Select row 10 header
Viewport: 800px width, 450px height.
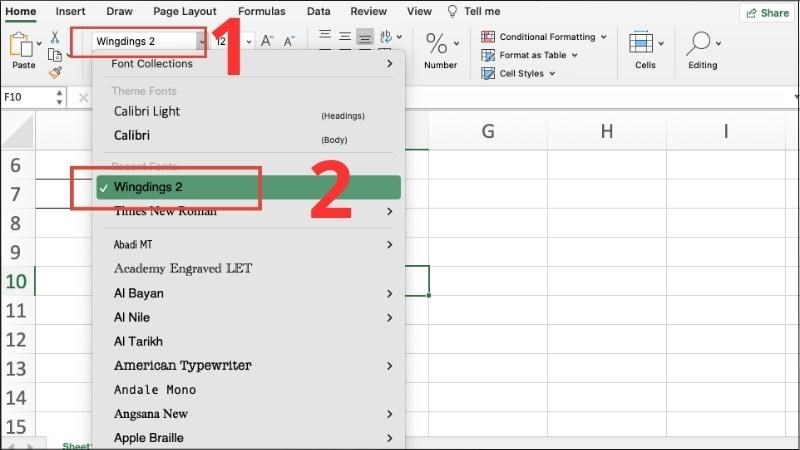pyautogui.click(x=16, y=281)
